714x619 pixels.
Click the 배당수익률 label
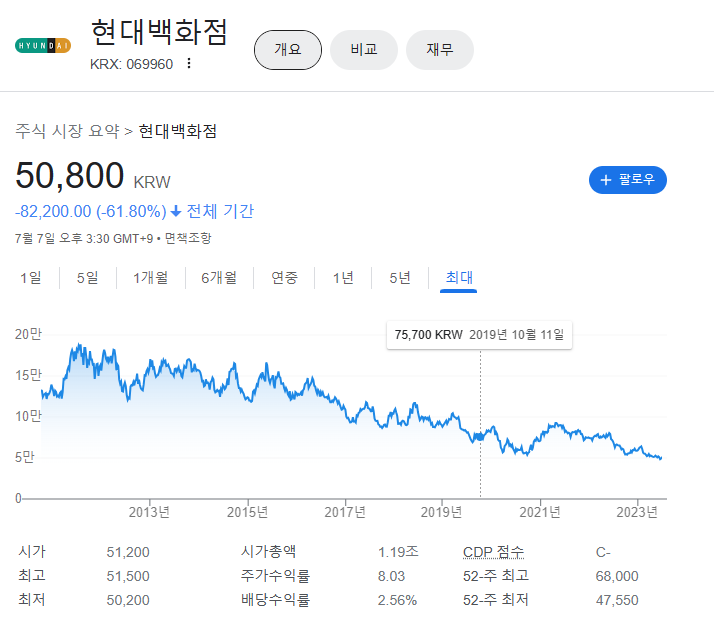tap(275, 600)
